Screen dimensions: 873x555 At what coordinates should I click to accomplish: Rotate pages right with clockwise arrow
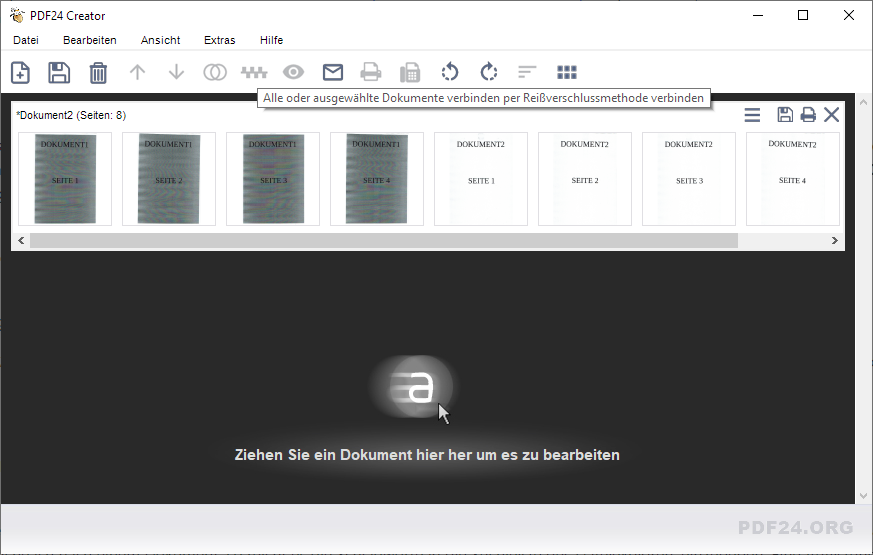tap(488, 72)
